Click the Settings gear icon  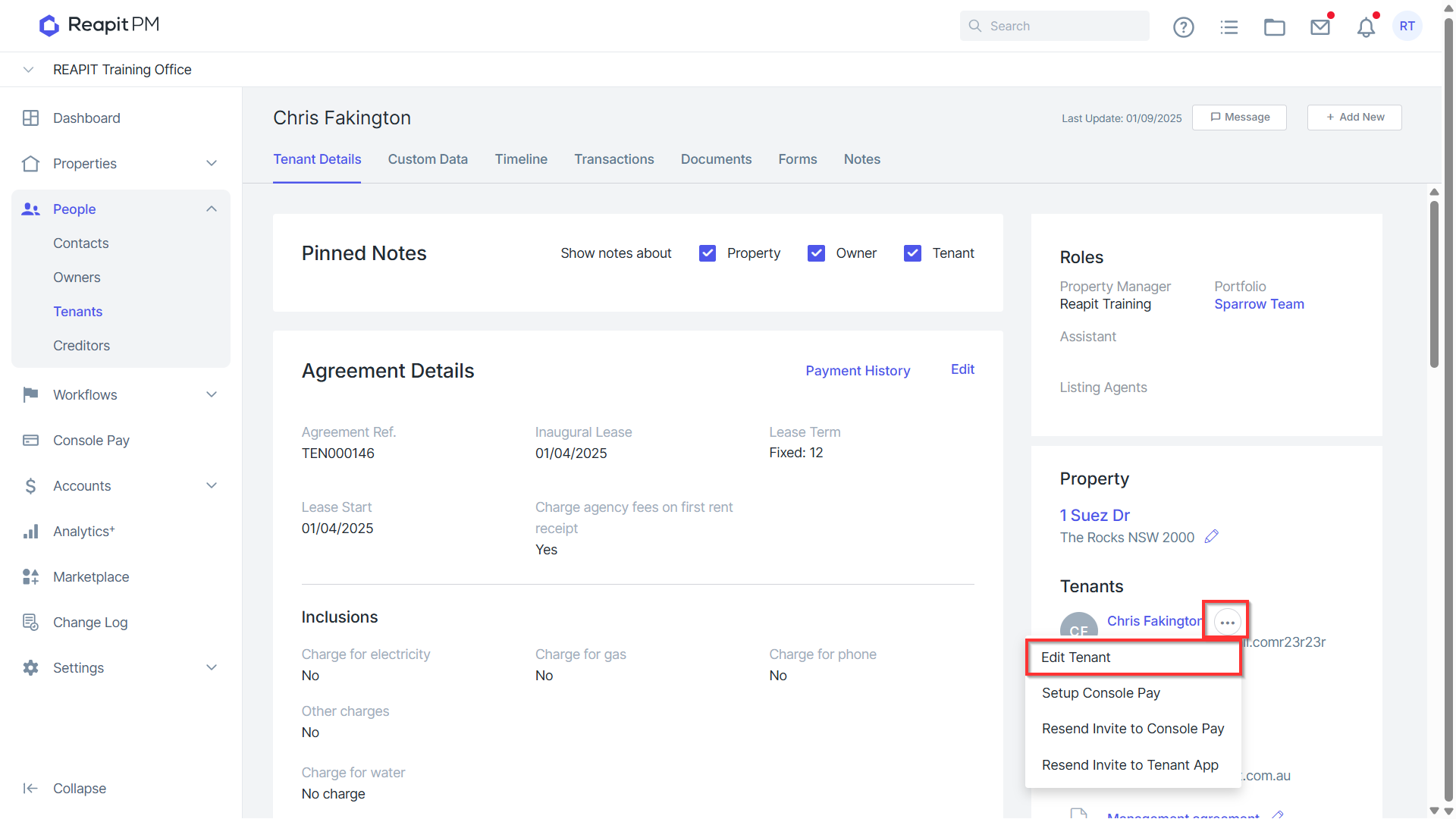click(x=30, y=668)
